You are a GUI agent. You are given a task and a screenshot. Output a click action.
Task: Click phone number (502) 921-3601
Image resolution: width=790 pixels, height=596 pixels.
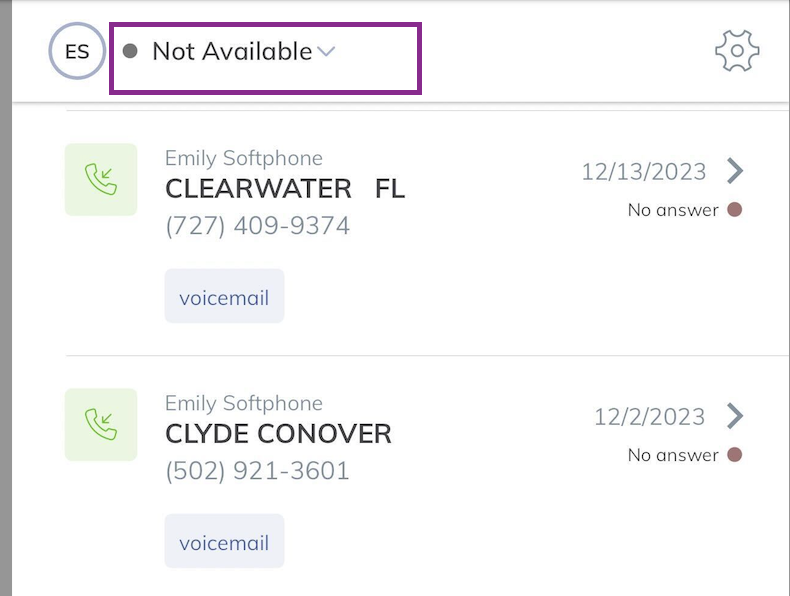click(257, 471)
